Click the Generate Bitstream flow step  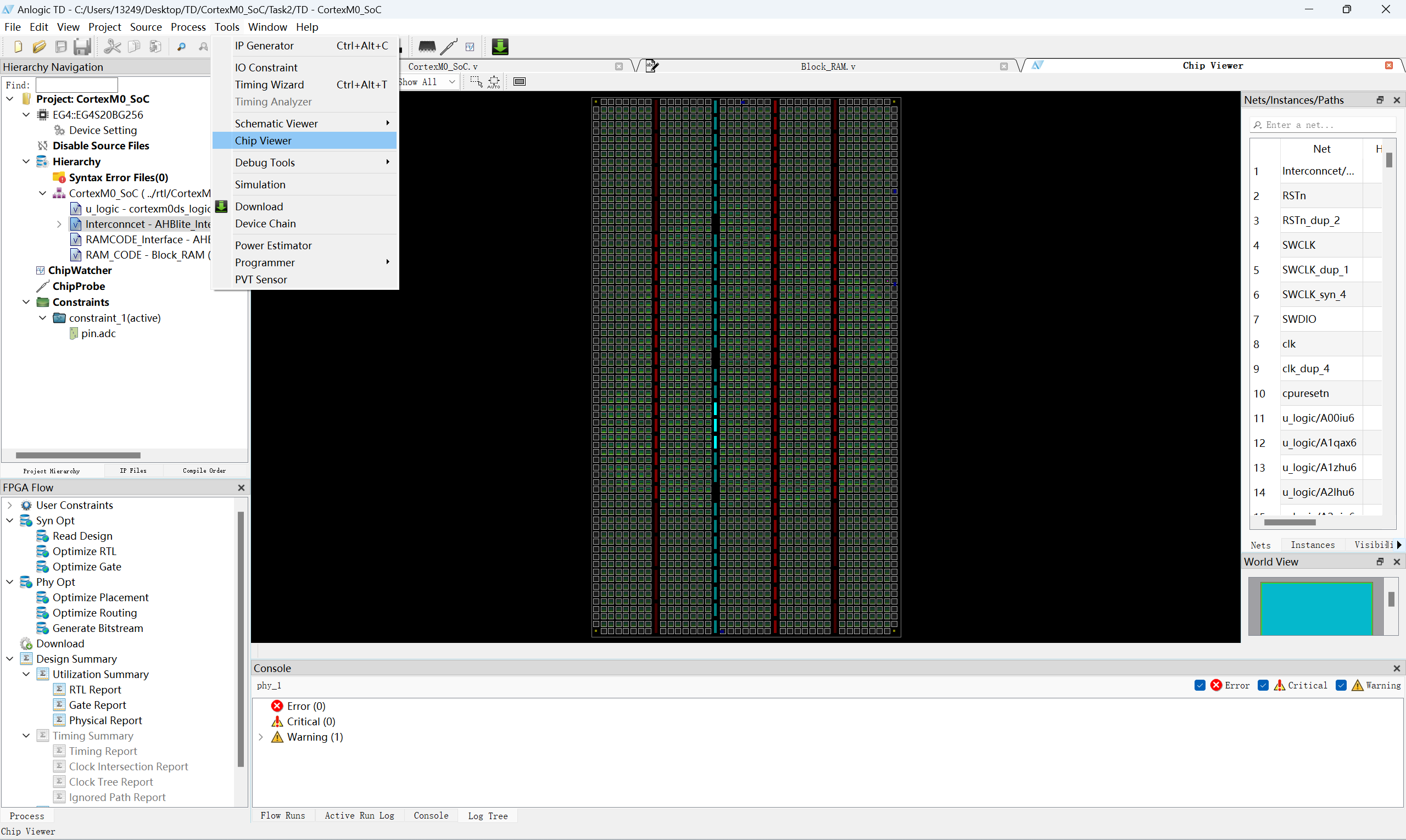(97, 628)
